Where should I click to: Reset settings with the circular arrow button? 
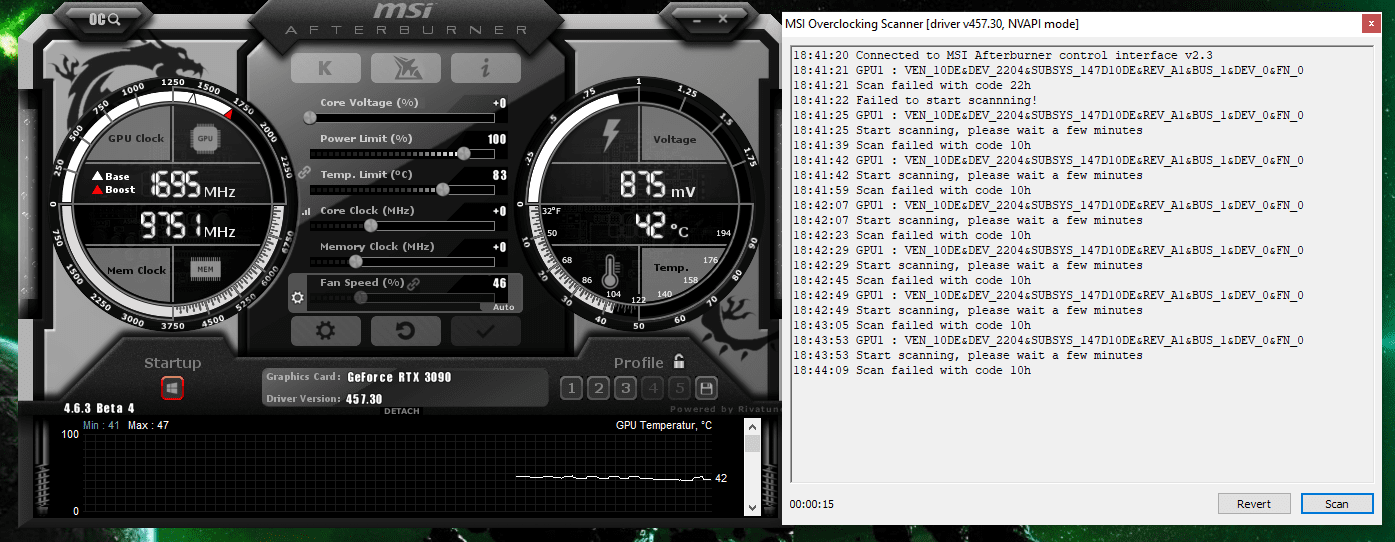pyautogui.click(x=405, y=331)
